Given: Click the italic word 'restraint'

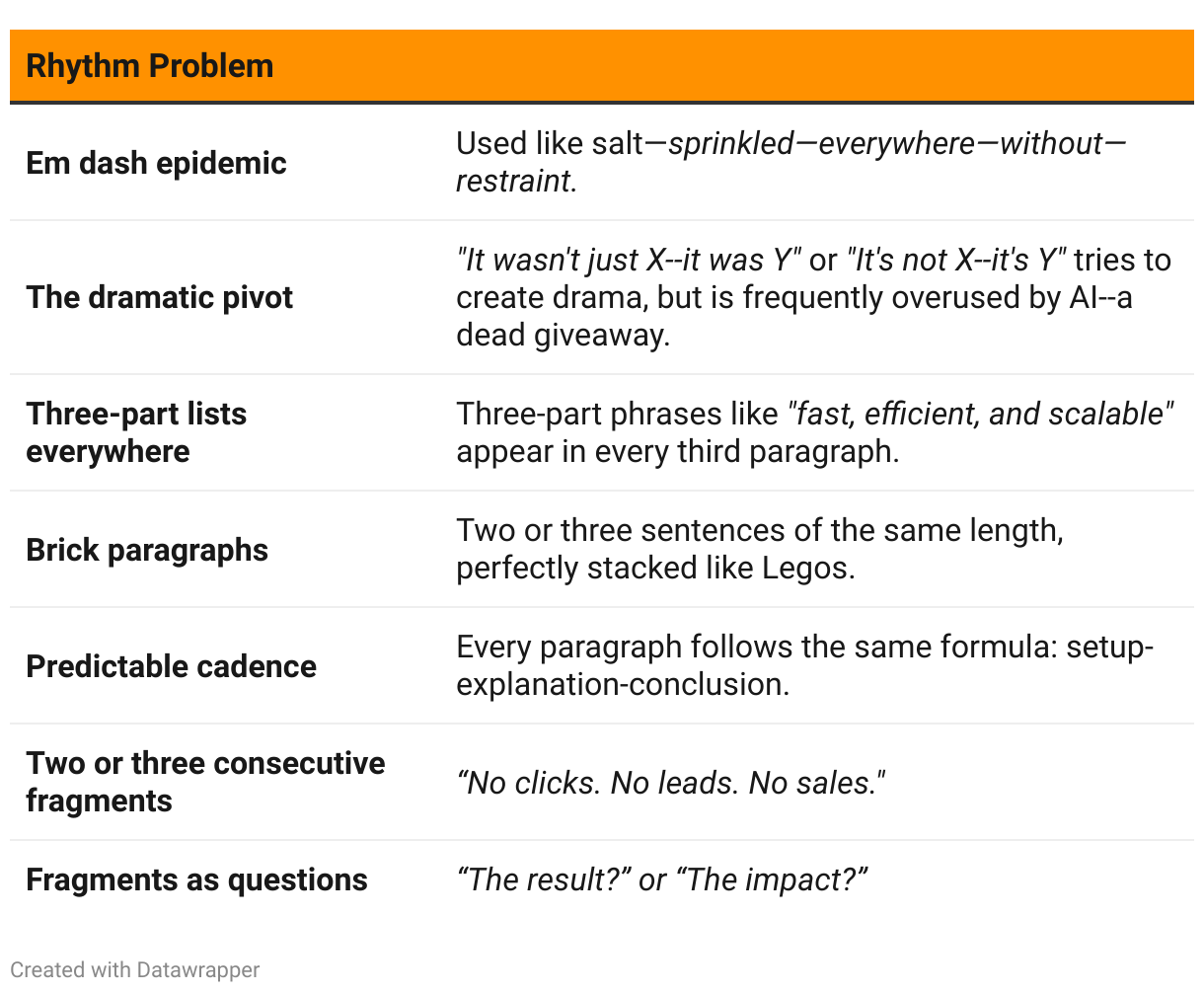Looking at the screenshot, I should tap(513, 182).
